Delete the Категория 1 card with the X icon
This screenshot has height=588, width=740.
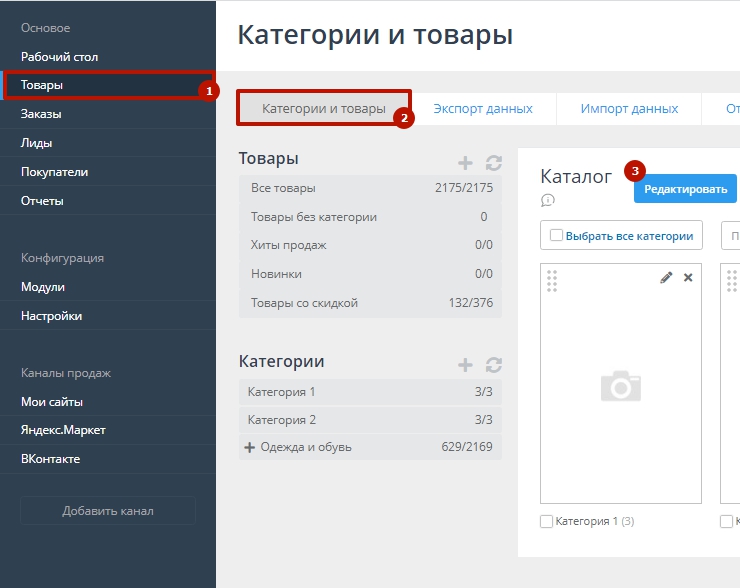pos(688,277)
